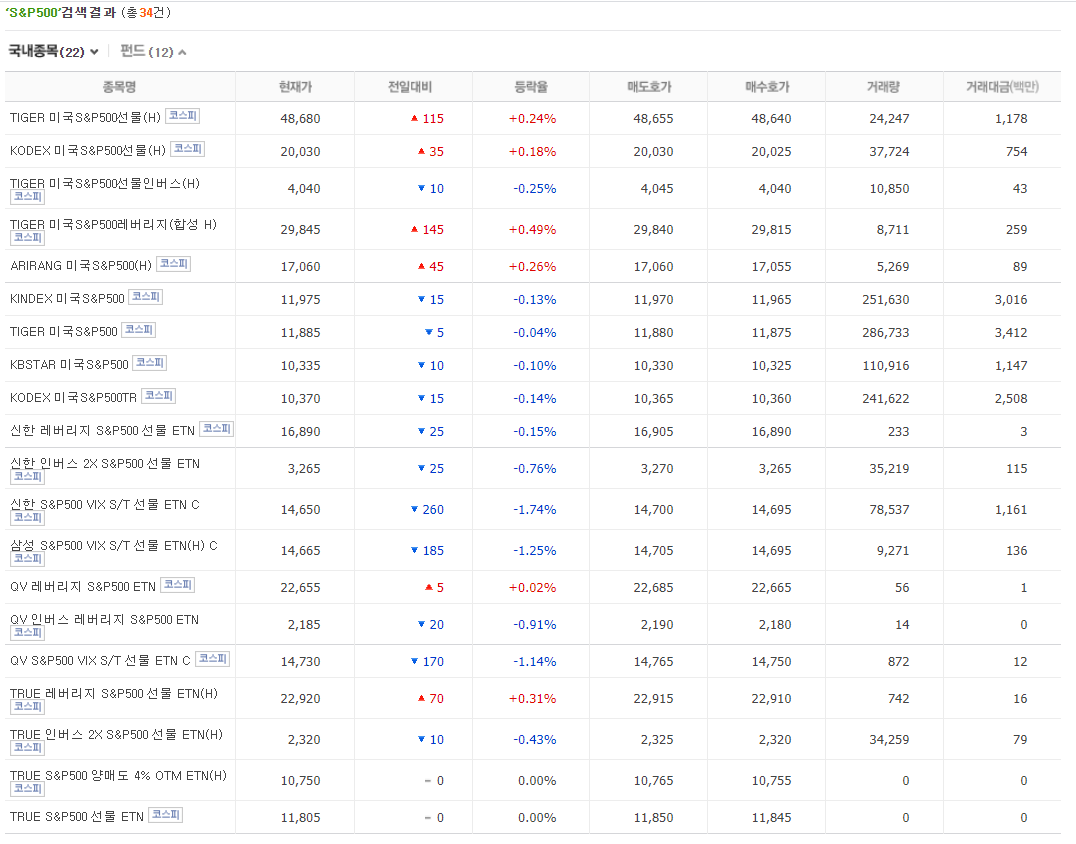Click the 3,016 trading value cell

coord(1011,300)
